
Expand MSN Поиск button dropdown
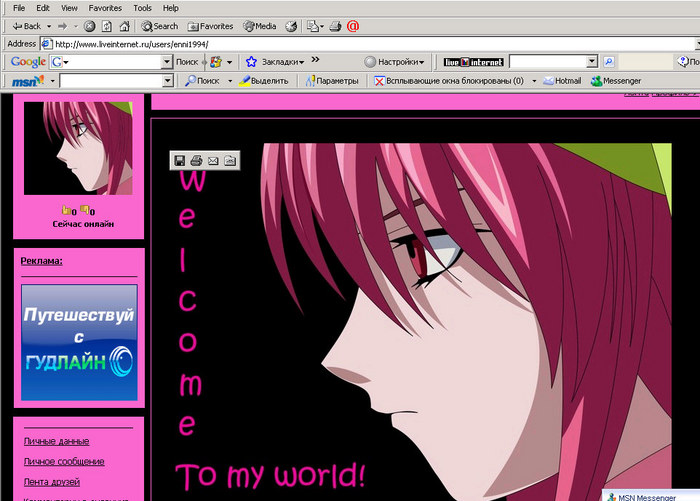[x=230, y=81]
